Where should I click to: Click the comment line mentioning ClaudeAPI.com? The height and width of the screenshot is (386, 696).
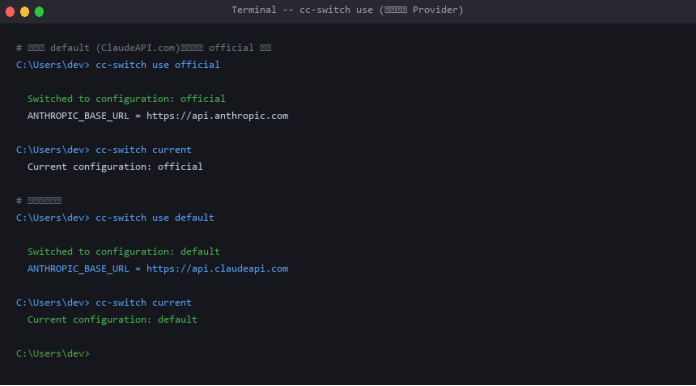coord(143,48)
